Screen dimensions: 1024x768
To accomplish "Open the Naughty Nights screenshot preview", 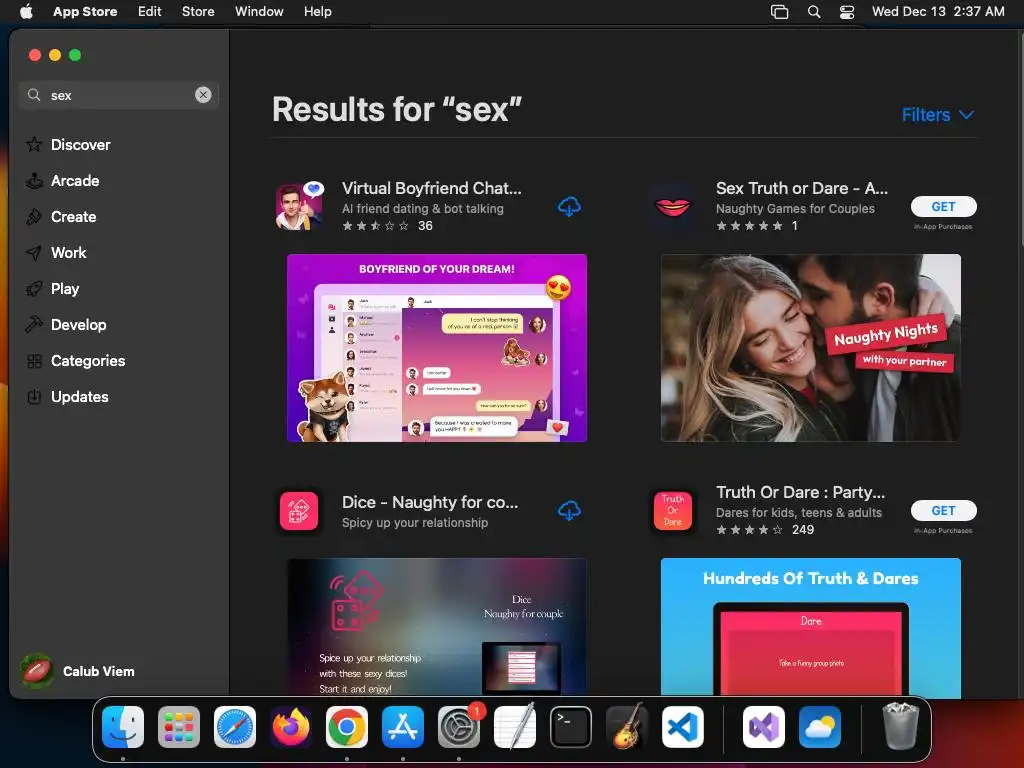I will click(810, 348).
